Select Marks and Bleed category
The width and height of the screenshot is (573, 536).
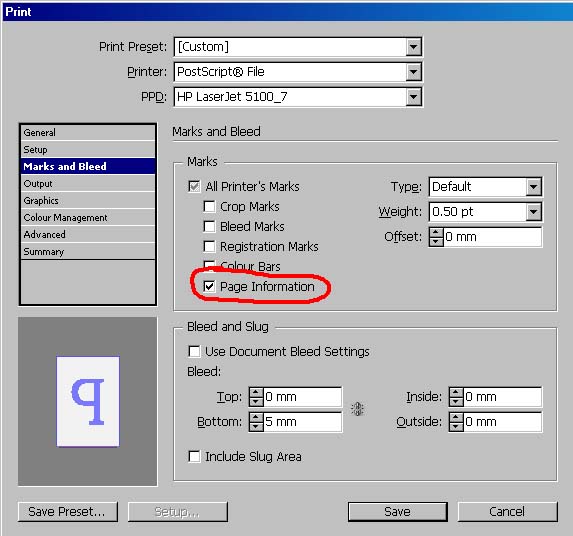coord(88,166)
